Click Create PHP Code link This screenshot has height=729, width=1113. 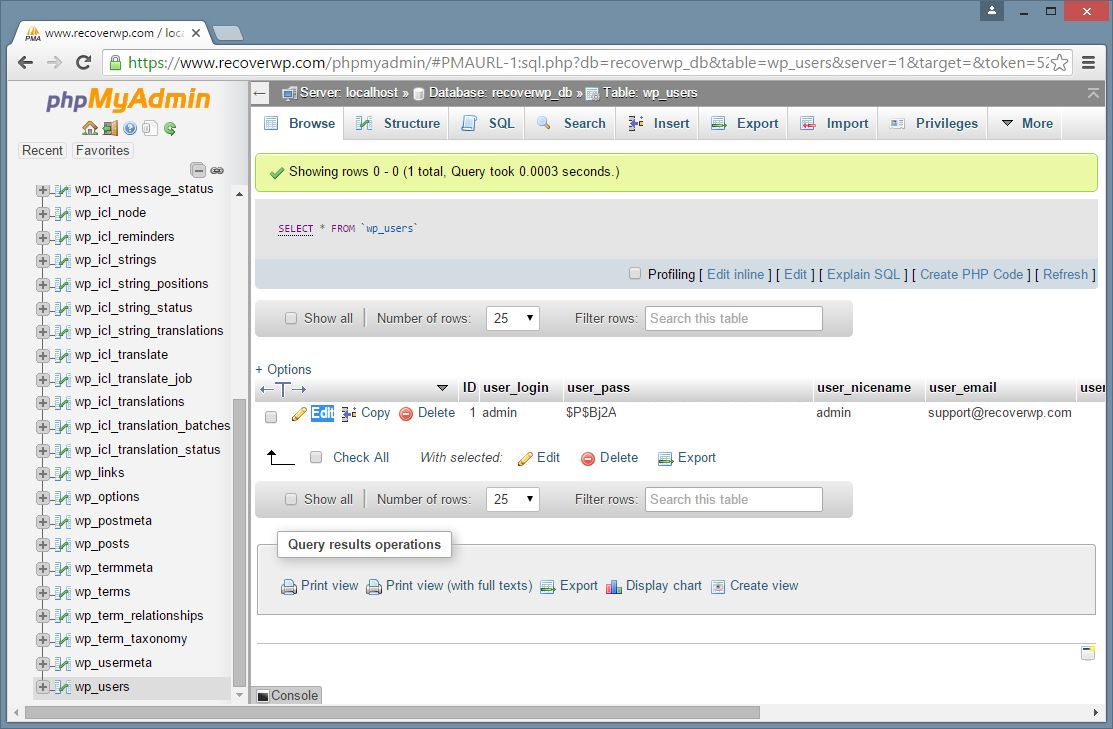pyautogui.click(x=972, y=275)
